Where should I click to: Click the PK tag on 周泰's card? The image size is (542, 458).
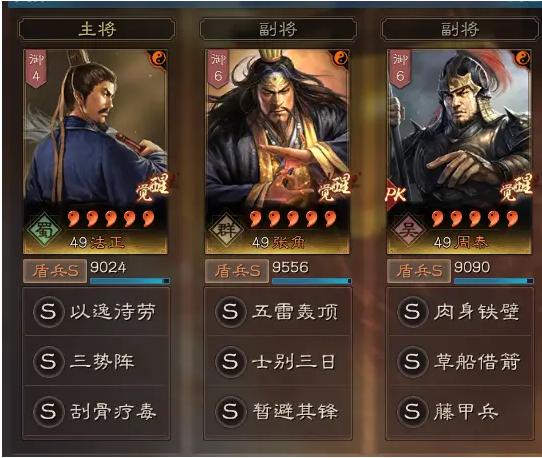tap(395, 195)
